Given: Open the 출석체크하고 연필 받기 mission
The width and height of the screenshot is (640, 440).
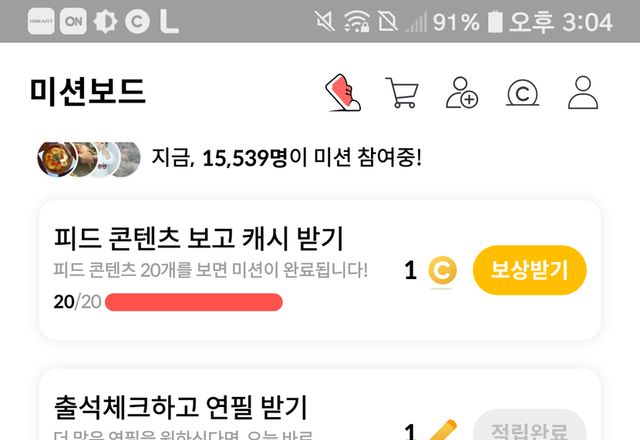Looking at the screenshot, I should tap(180, 407).
